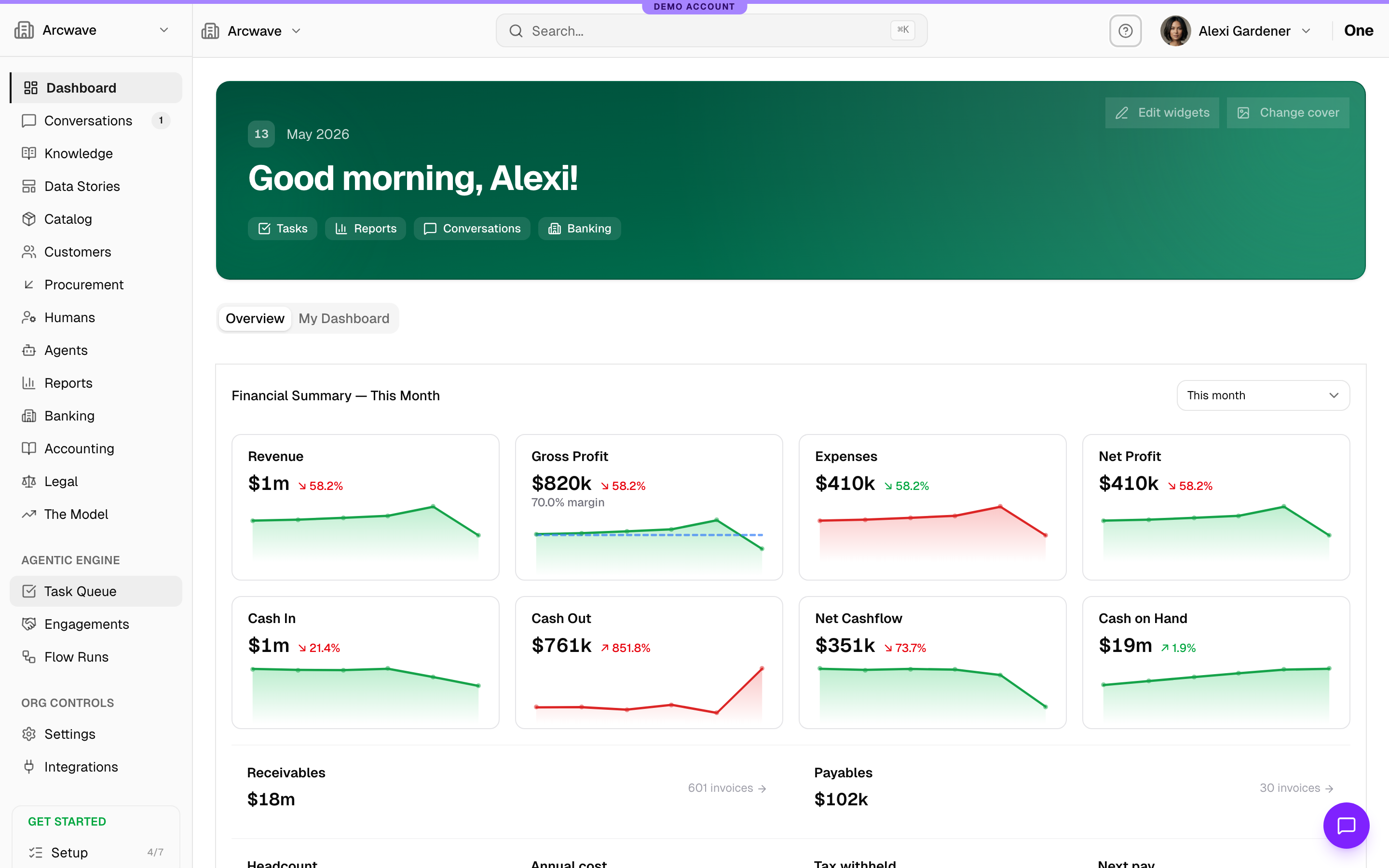View Customers list
The image size is (1389, 868).
coord(96,251)
